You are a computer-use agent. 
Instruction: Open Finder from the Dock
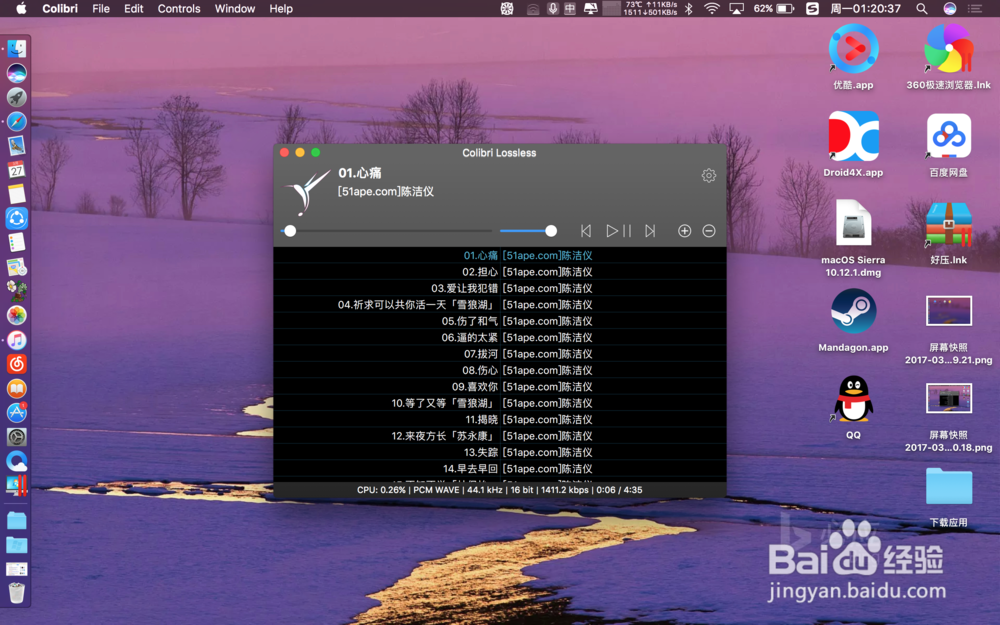point(16,47)
